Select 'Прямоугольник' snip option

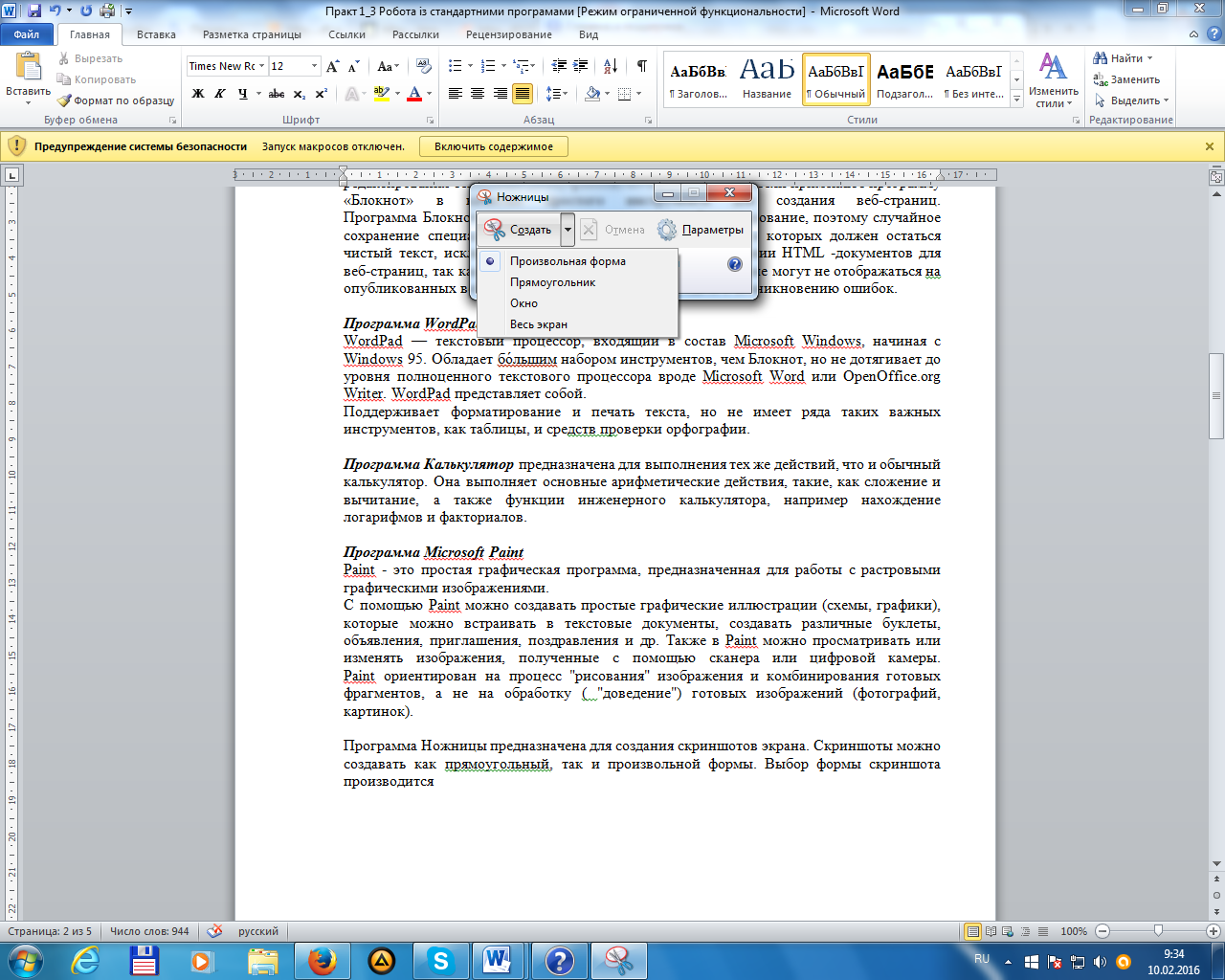point(552,282)
